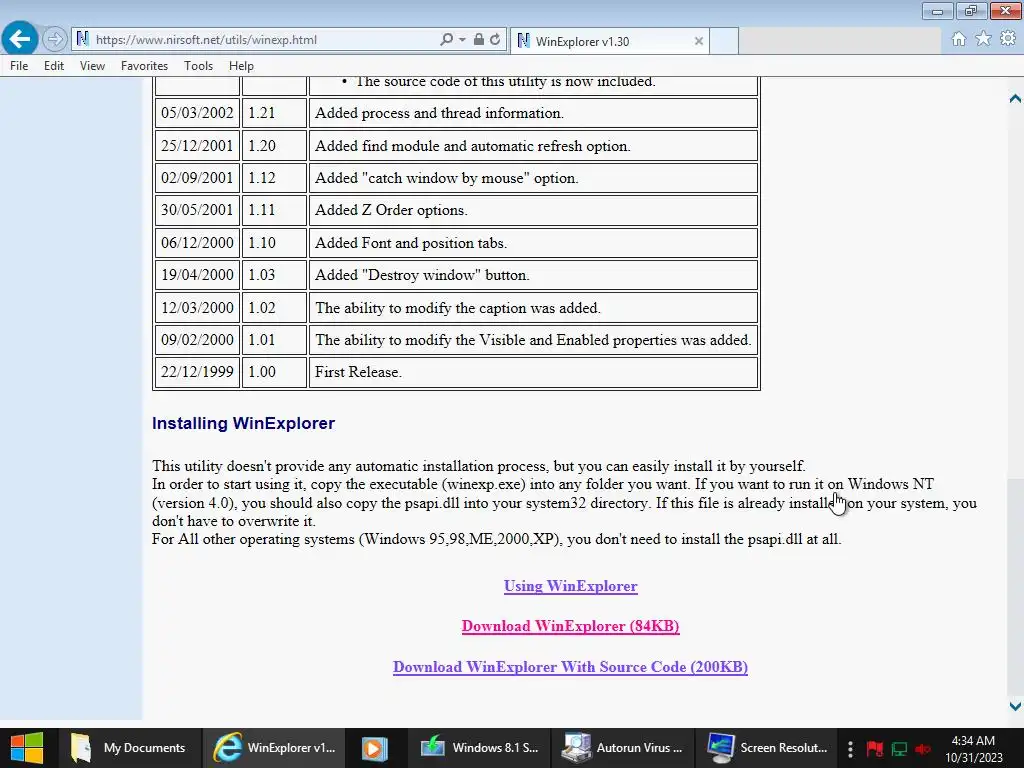
Task: Open the Tools gear icon
Action: click(1008, 39)
